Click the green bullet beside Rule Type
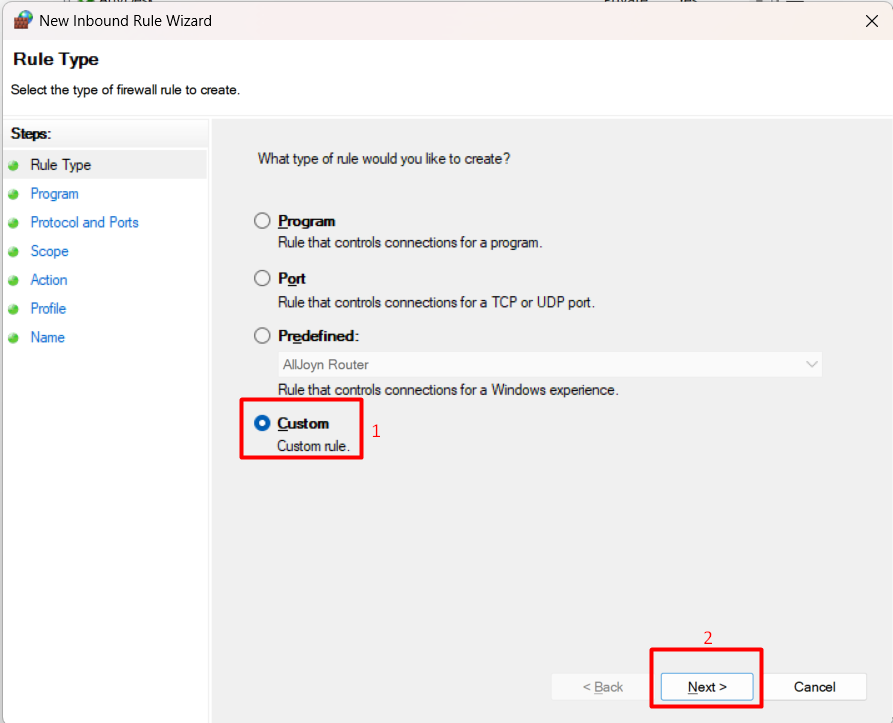Screen dimensions: 893x723 [x=14, y=166]
